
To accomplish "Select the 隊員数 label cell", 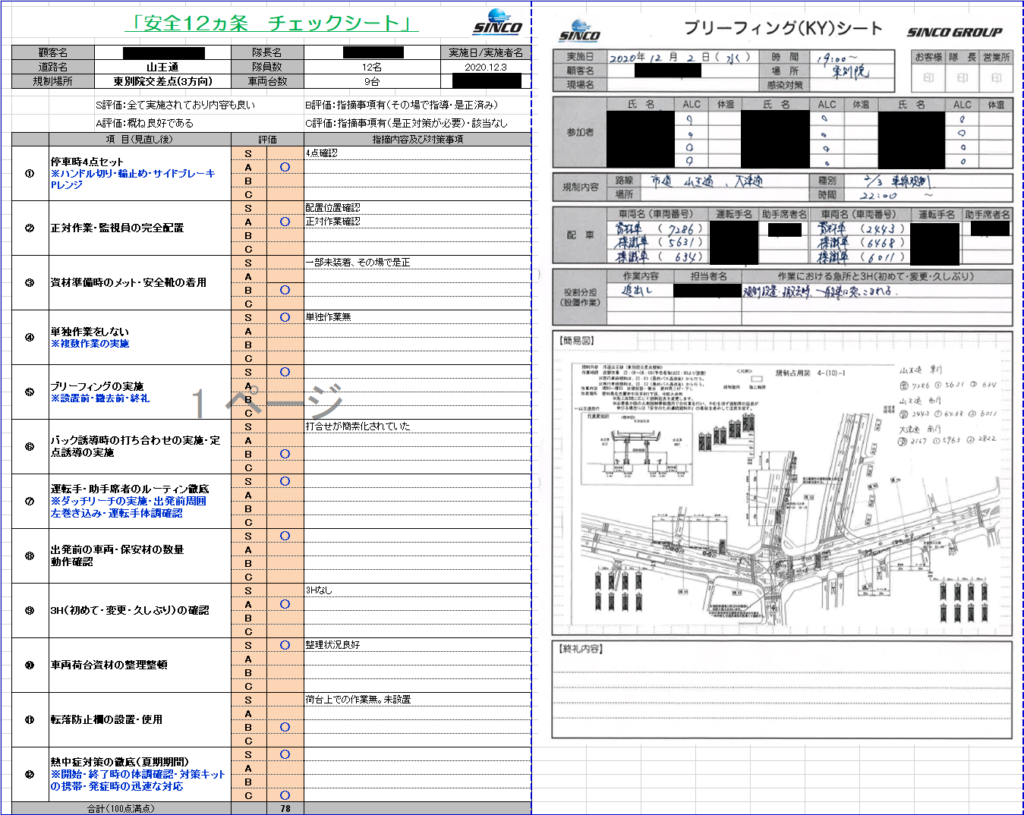I will tap(267, 67).
